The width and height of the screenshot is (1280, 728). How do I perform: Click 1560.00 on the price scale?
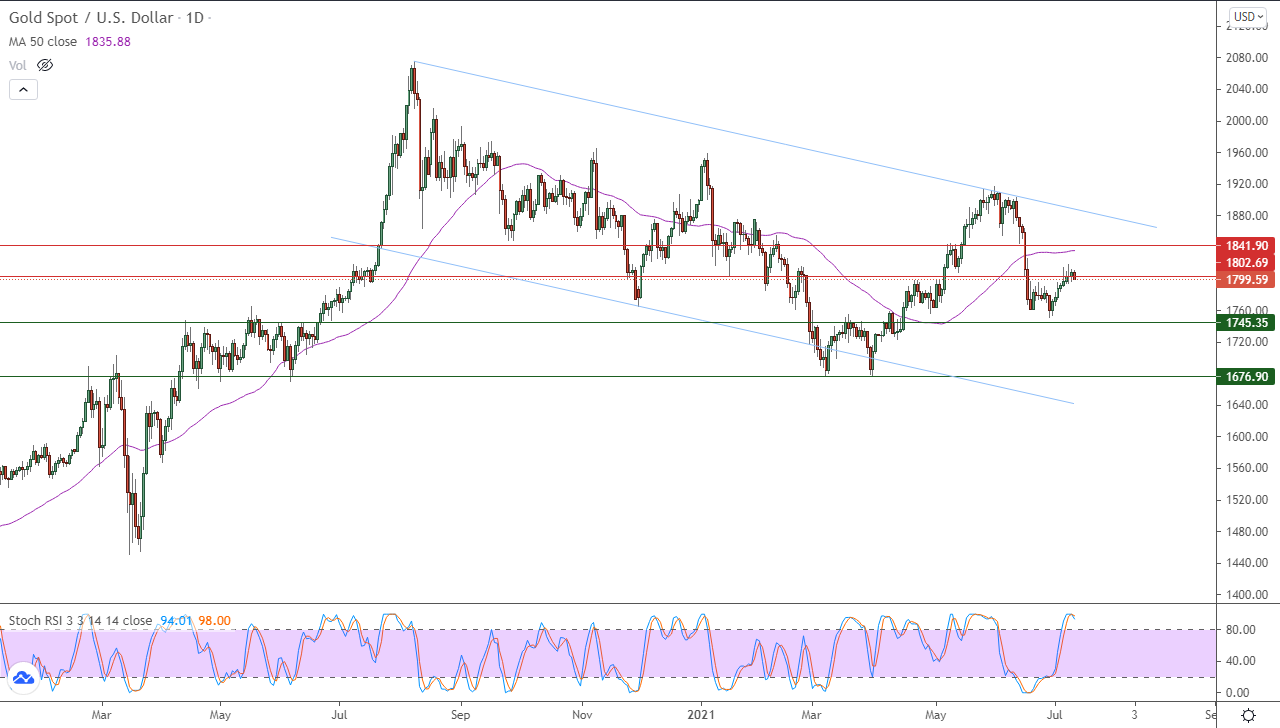click(x=1248, y=468)
